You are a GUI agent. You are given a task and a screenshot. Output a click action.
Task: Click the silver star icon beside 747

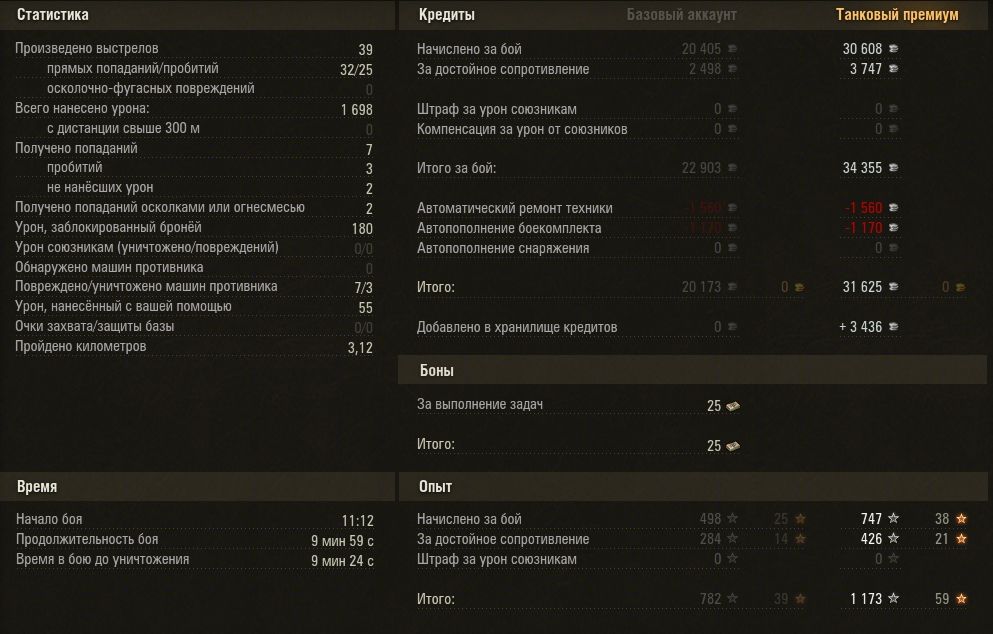coord(893,519)
